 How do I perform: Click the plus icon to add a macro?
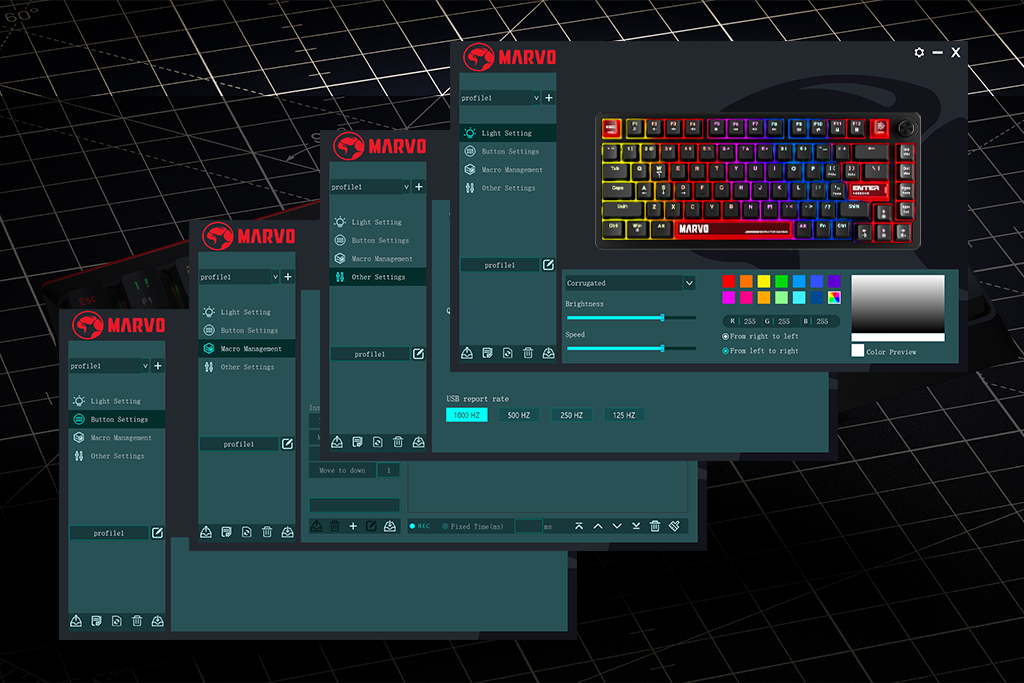pos(352,525)
